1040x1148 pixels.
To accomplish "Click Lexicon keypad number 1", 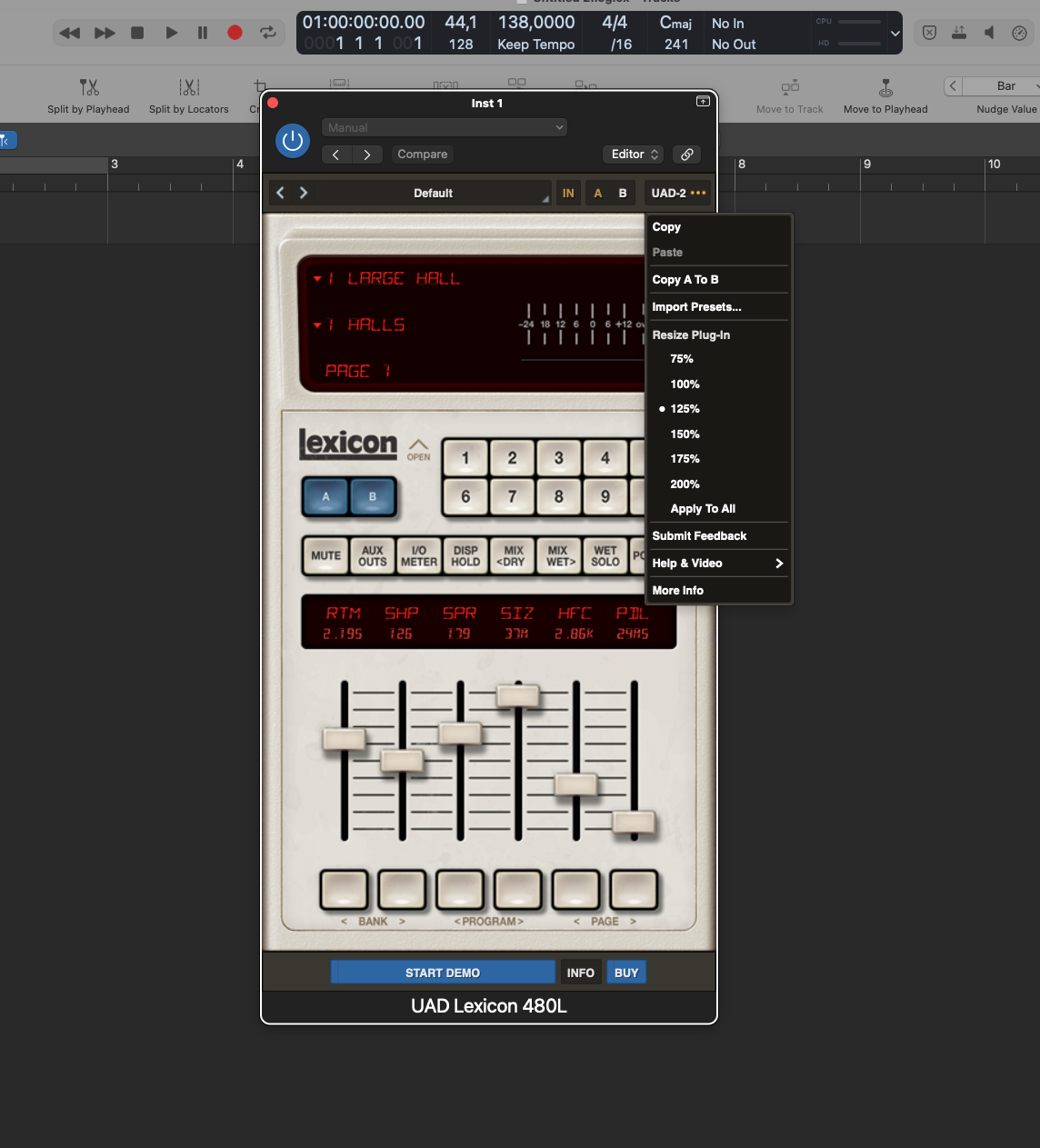I will click(x=465, y=458).
